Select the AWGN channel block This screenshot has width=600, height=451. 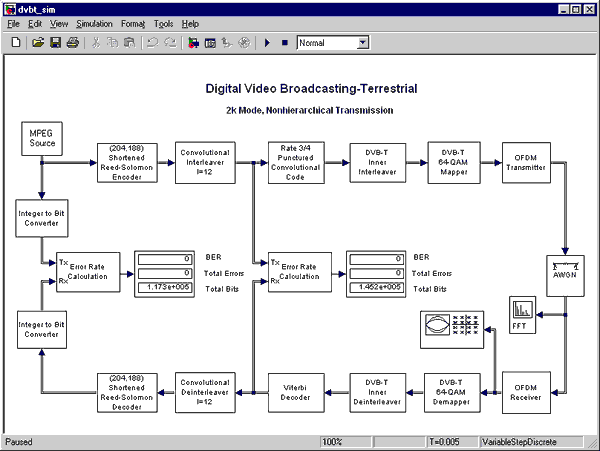[x=565, y=276]
